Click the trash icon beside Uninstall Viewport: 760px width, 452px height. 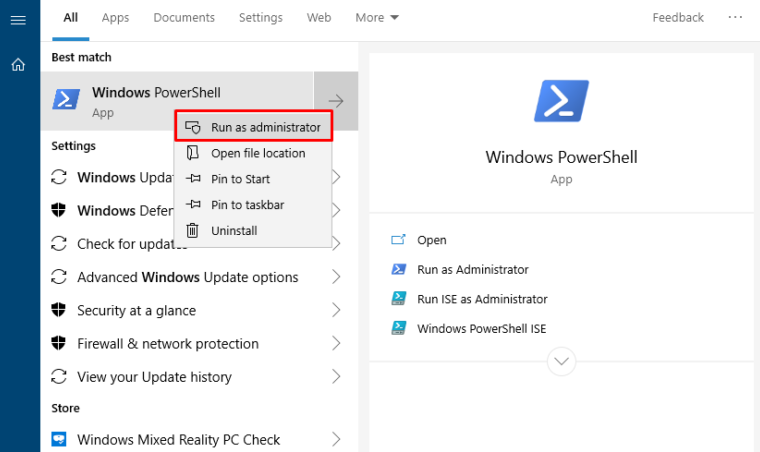192,231
